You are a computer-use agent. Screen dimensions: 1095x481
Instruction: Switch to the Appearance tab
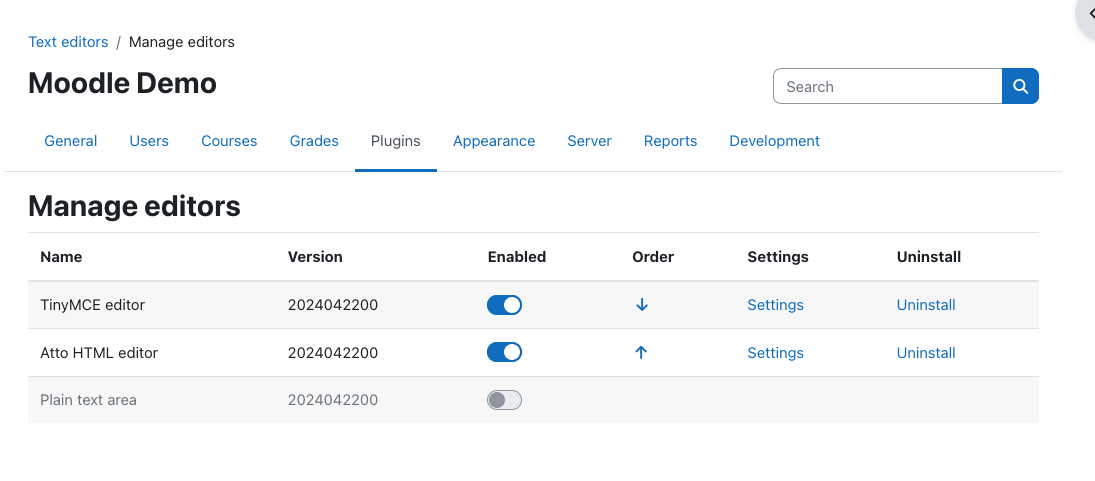click(x=494, y=141)
